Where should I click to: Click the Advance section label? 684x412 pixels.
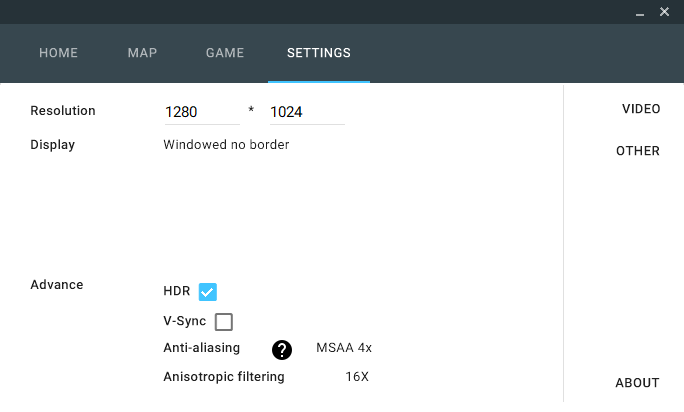[x=57, y=285]
